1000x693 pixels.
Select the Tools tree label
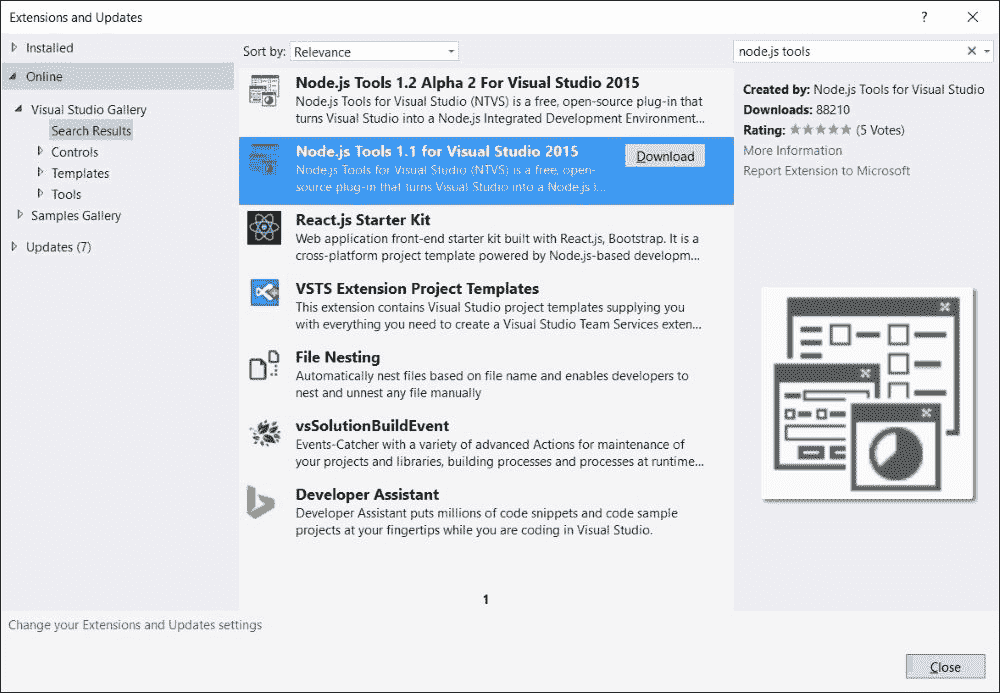pos(66,194)
